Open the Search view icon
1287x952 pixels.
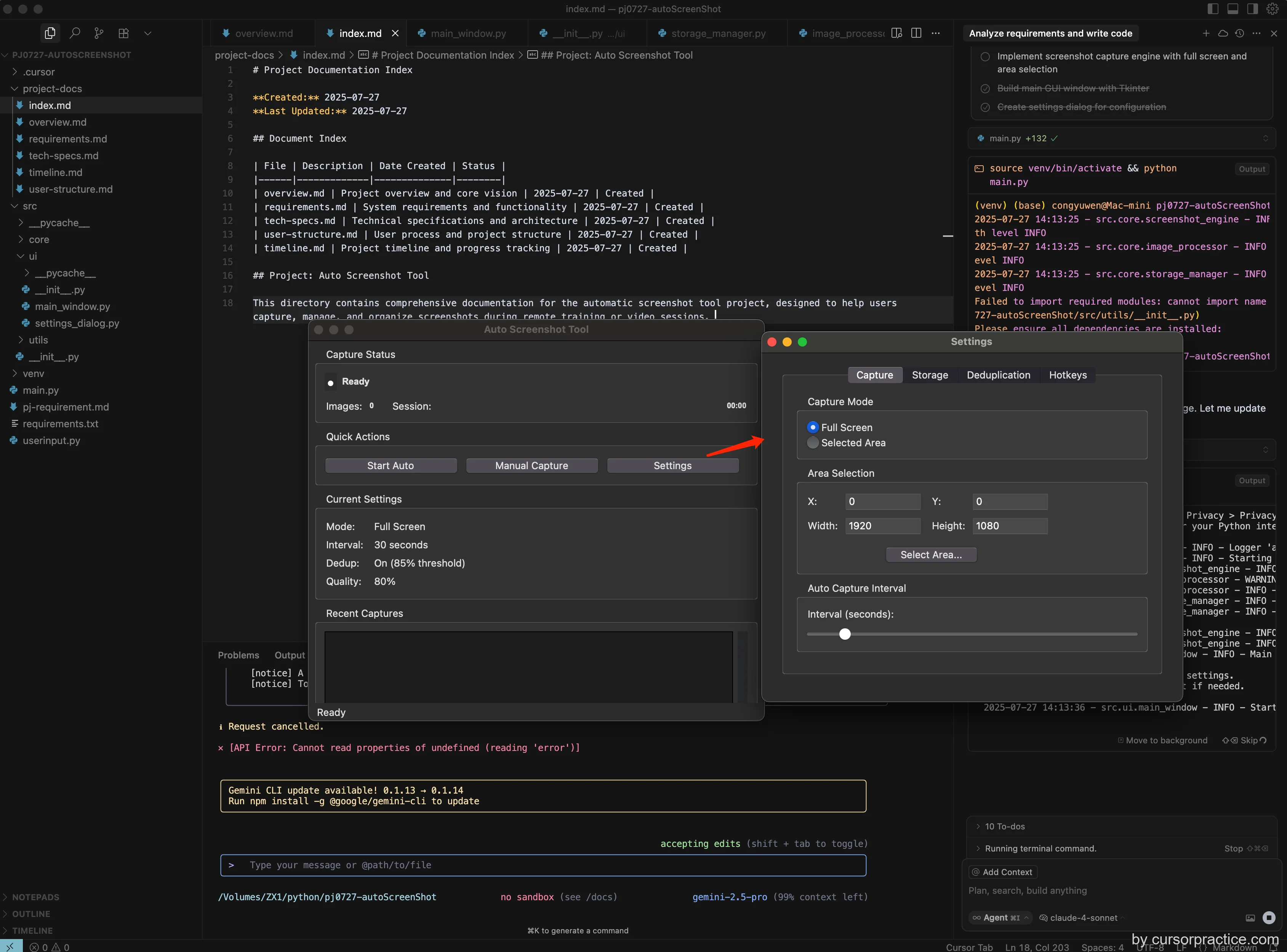[74, 33]
